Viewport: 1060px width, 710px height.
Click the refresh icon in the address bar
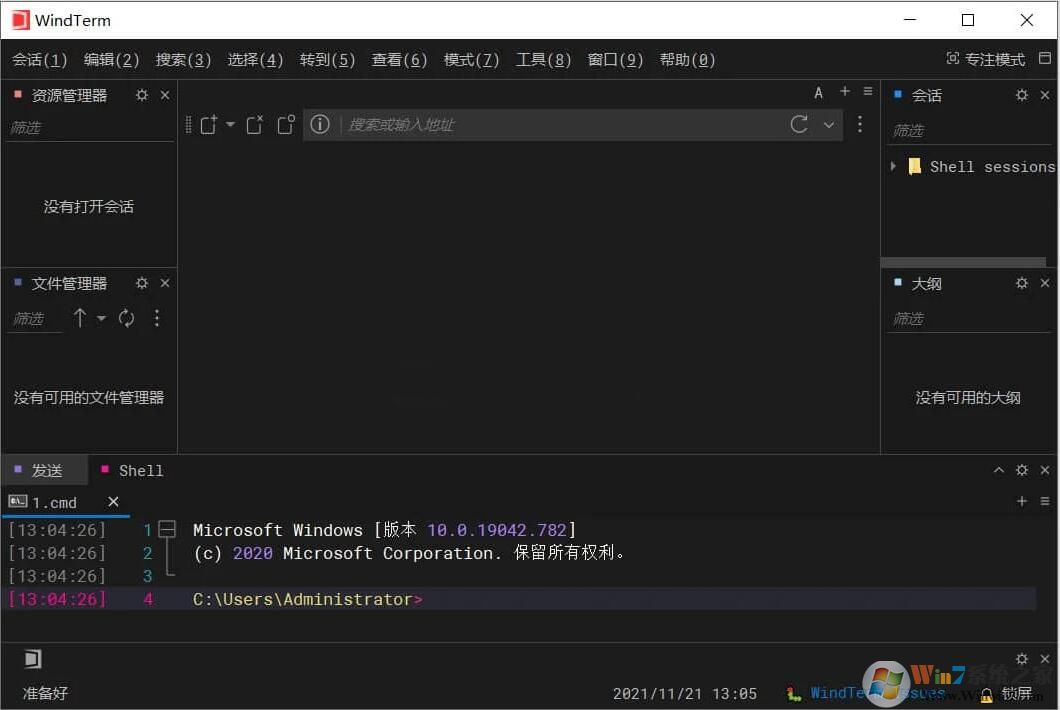click(798, 124)
